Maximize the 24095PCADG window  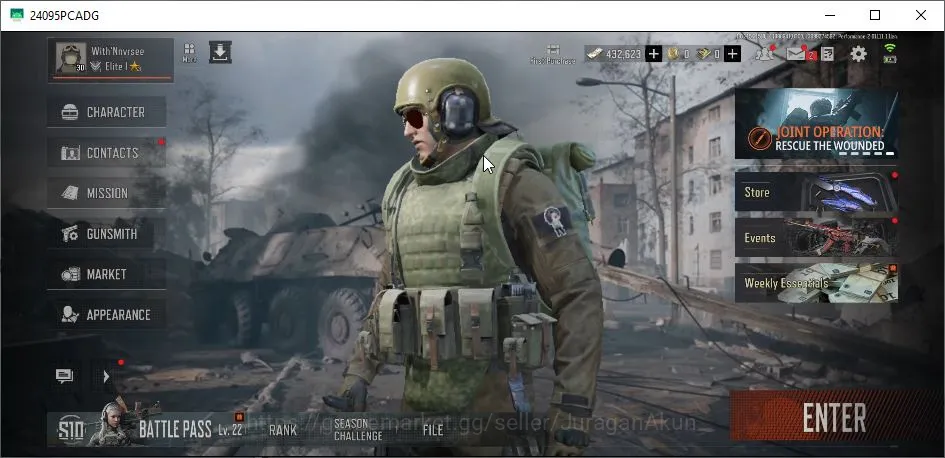pyautogui.click(x=874, y=15)
